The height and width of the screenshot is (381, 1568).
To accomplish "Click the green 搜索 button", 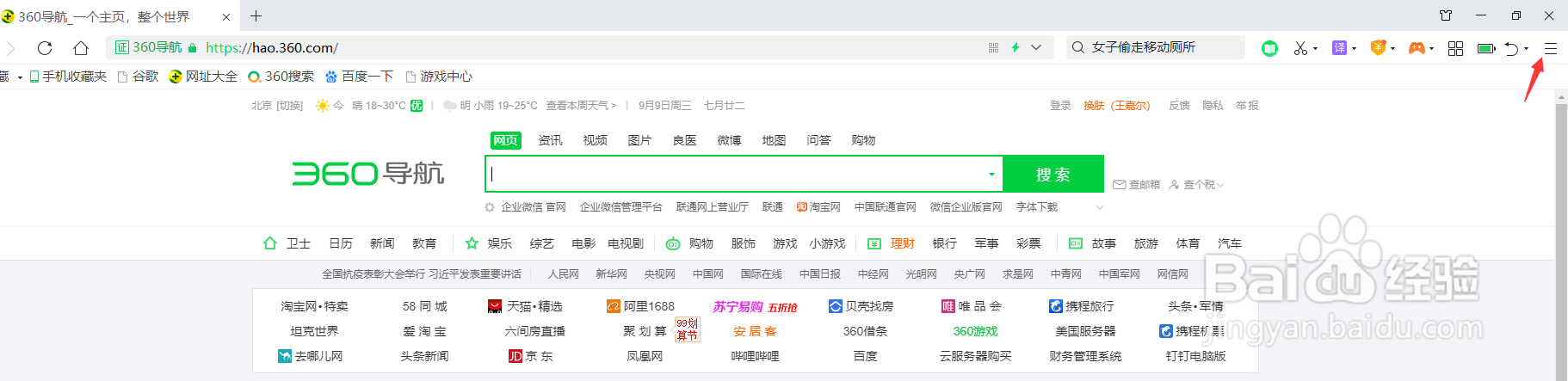I will [1053, 174].
